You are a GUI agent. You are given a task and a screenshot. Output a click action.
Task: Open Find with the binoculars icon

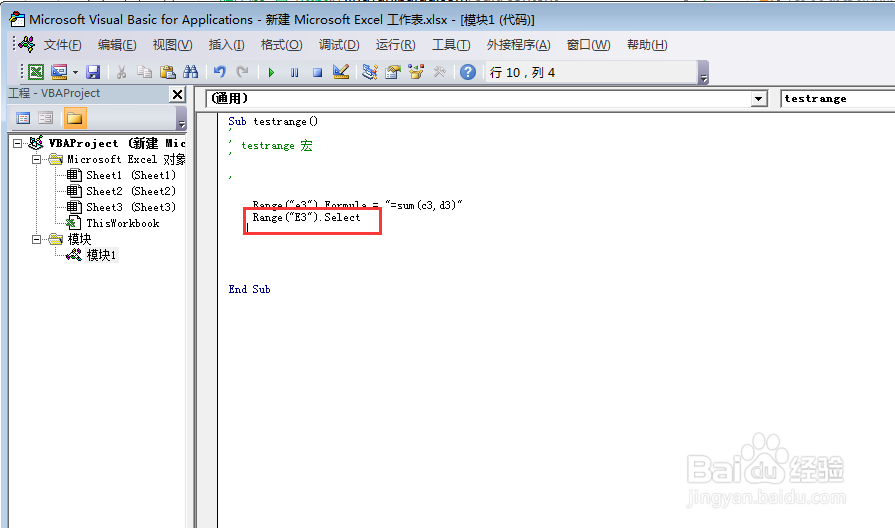coord(191,72)
